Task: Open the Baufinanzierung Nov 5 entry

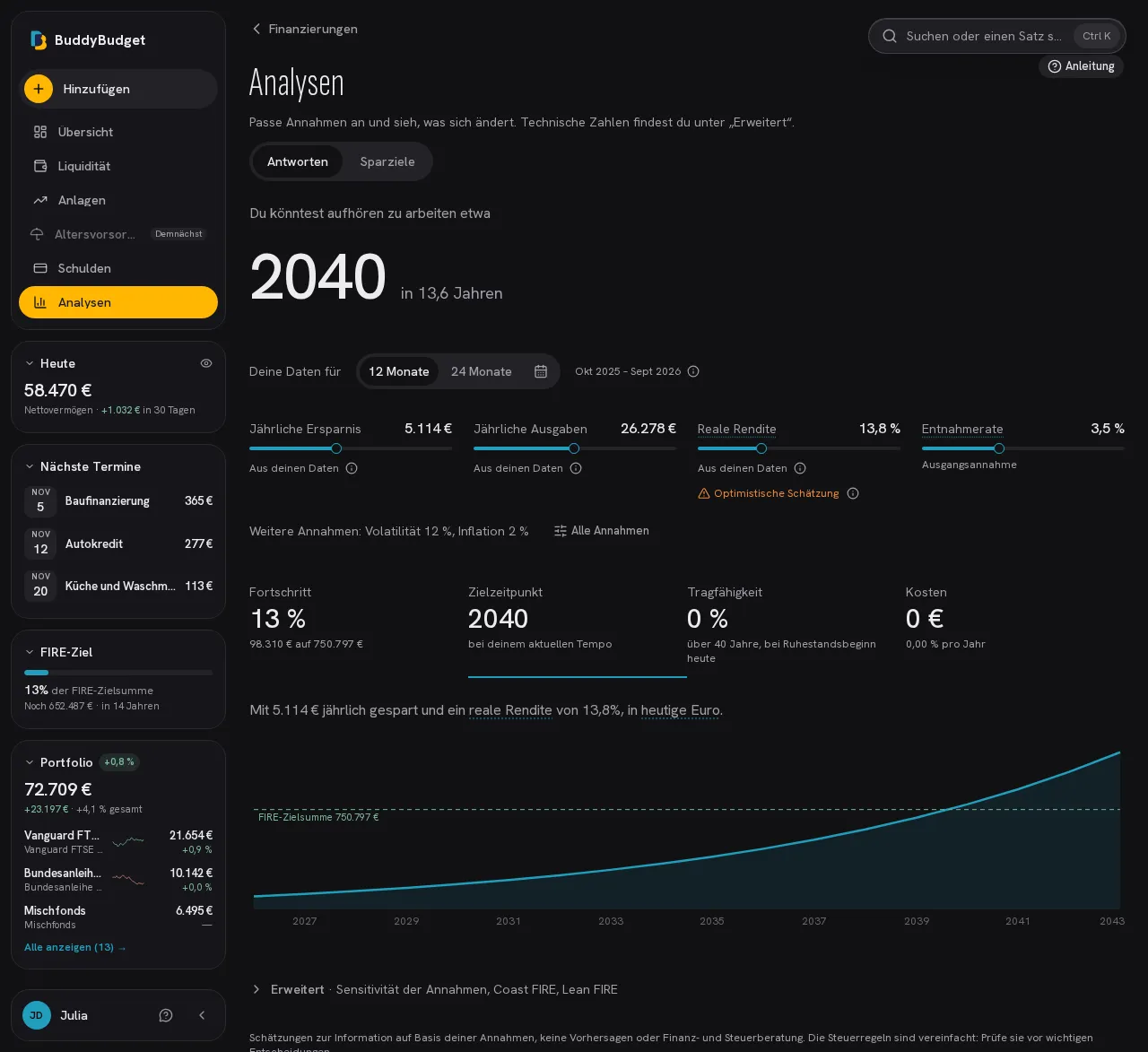Action: coord(118,501)
